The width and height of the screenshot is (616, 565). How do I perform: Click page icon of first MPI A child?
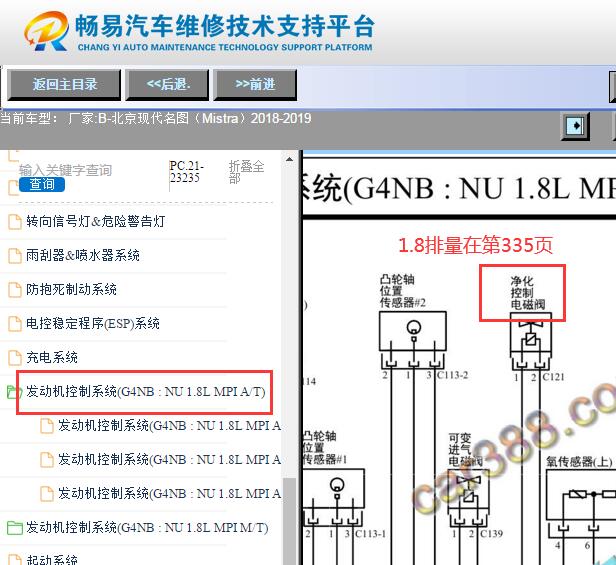tap(47, 426)
